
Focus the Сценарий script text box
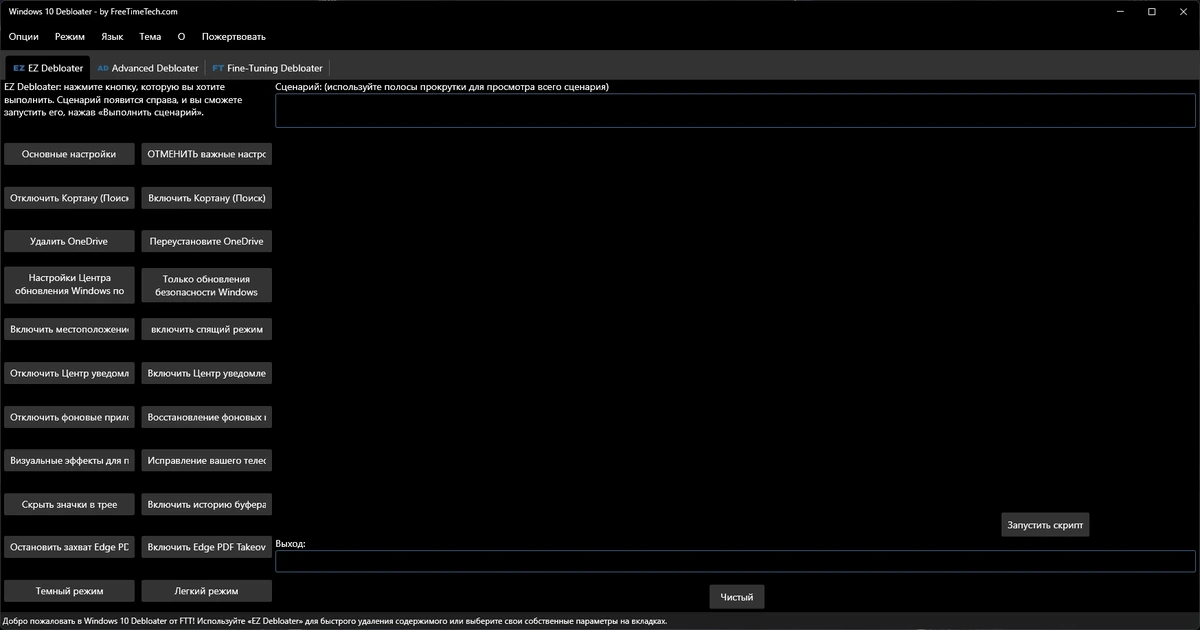[735, 110]
